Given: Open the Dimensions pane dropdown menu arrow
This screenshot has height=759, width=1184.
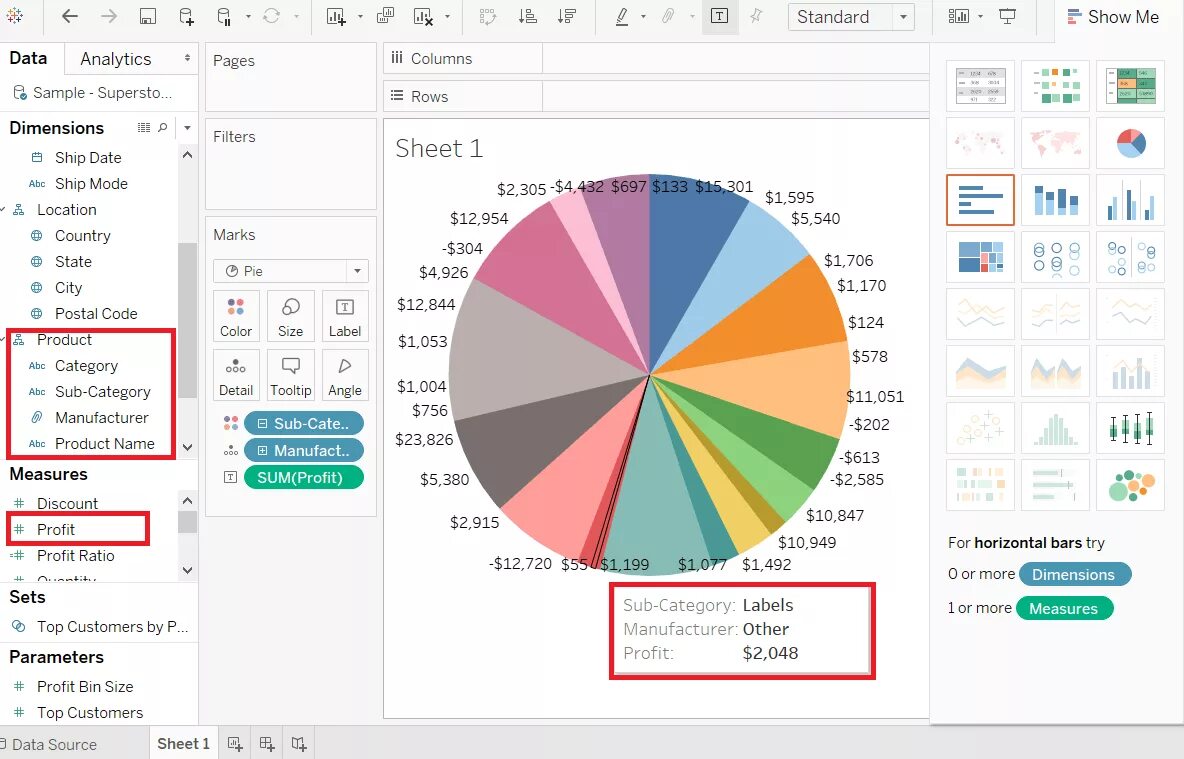Looking at the screenshot, I should pos(187,128).
